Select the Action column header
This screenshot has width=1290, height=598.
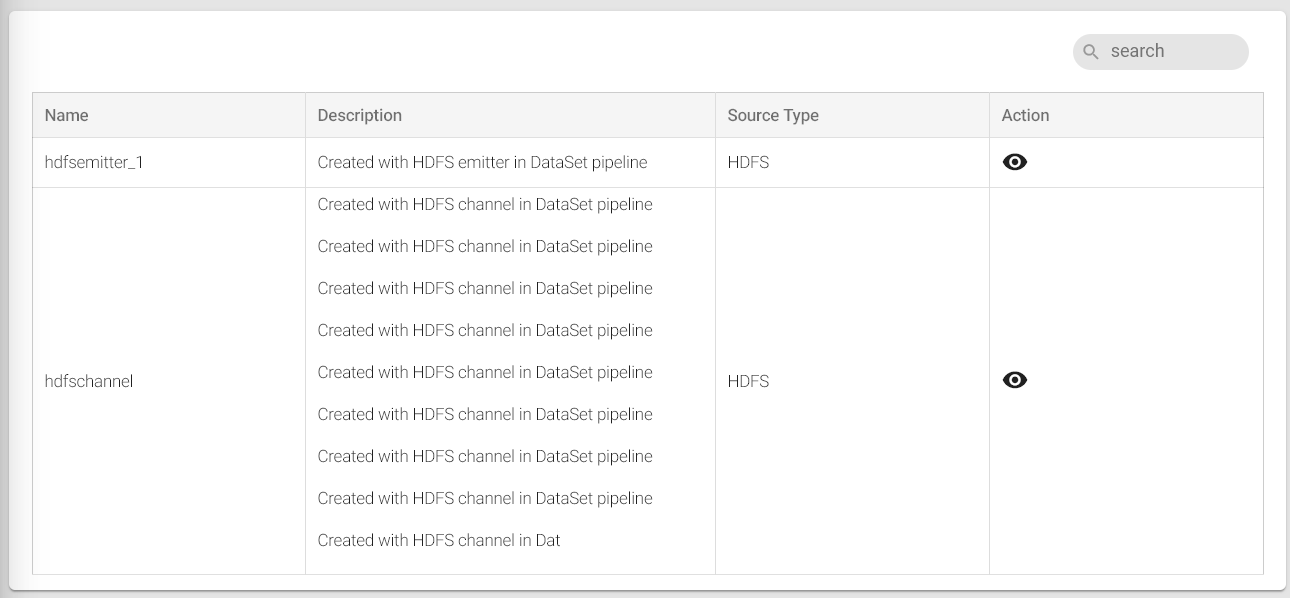[x=1025, y=115]
